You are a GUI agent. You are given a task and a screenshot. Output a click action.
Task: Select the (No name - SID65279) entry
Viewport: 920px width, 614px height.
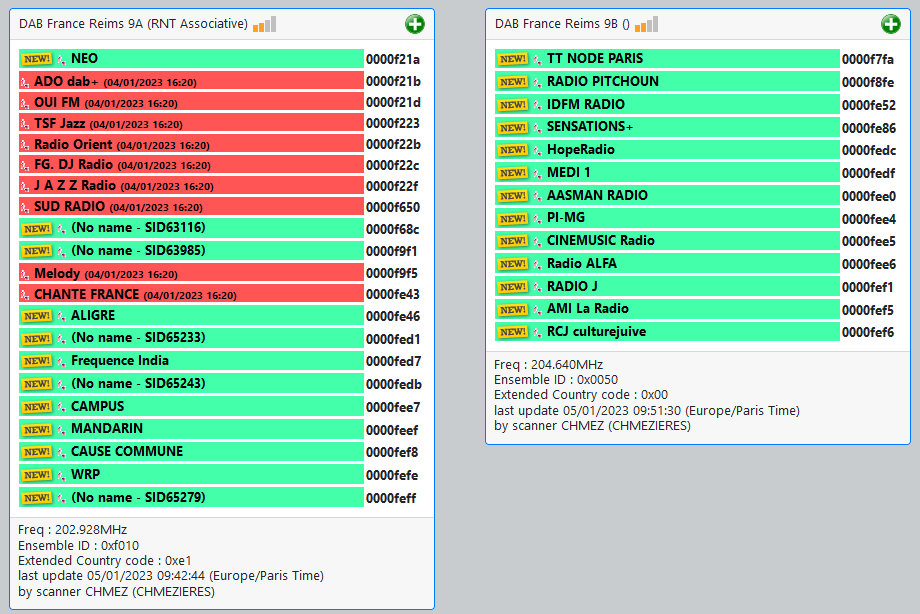pos(138,498)
